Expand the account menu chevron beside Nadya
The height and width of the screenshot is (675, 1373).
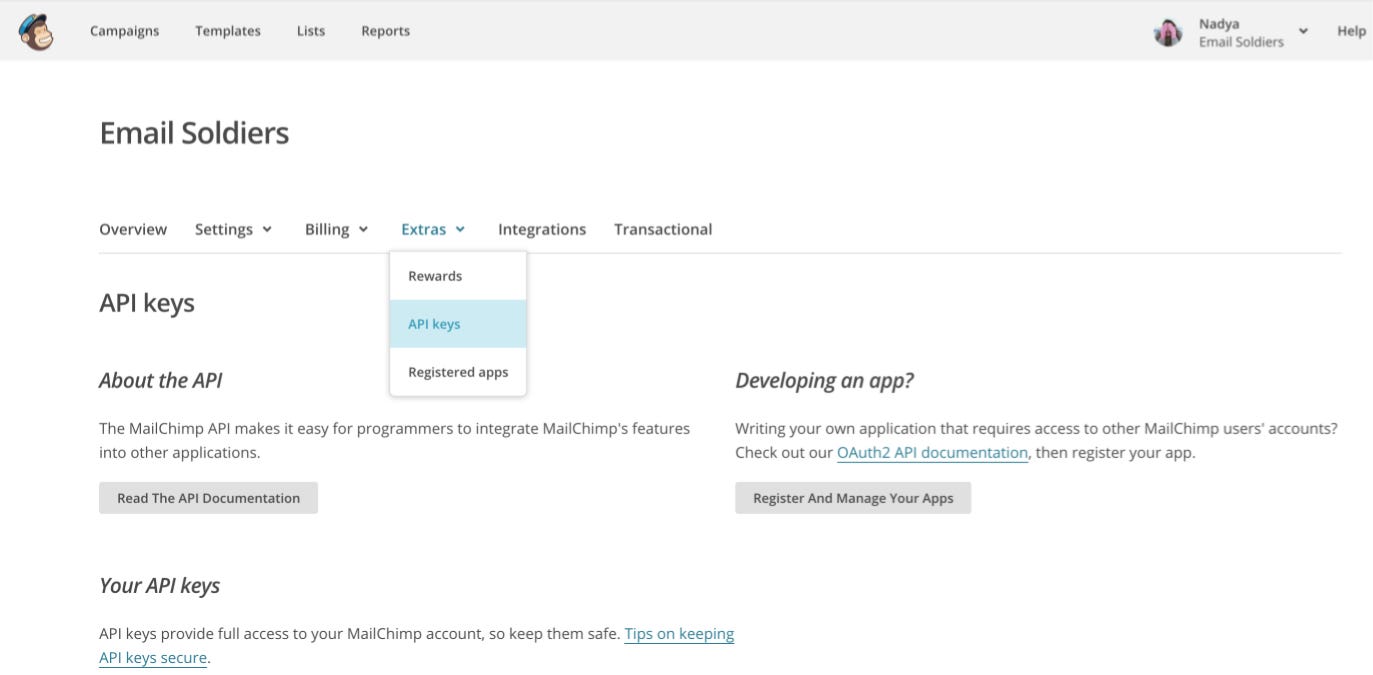tap(1303, 31)
